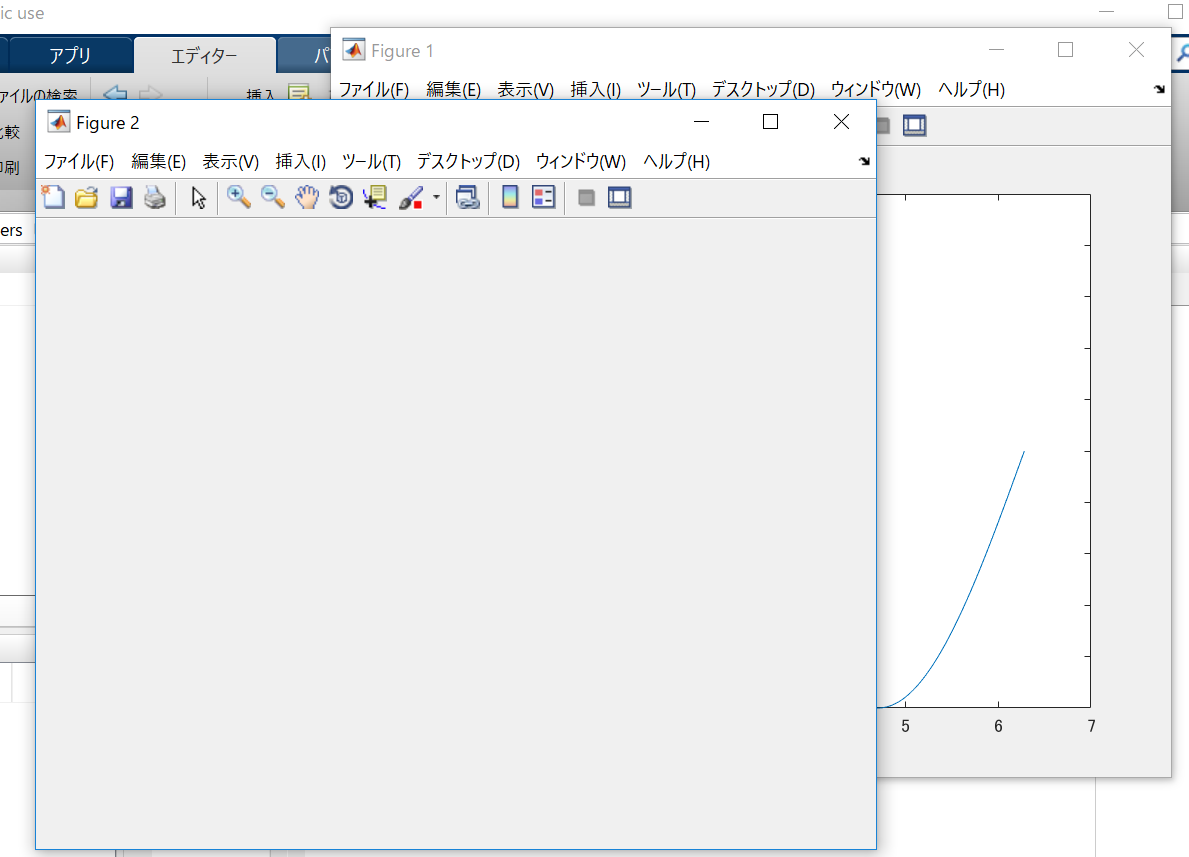Viewport: 1189px width, 857px height.
Task: Activate the Rotate 3D tool
Action: [x=341, y=198]
